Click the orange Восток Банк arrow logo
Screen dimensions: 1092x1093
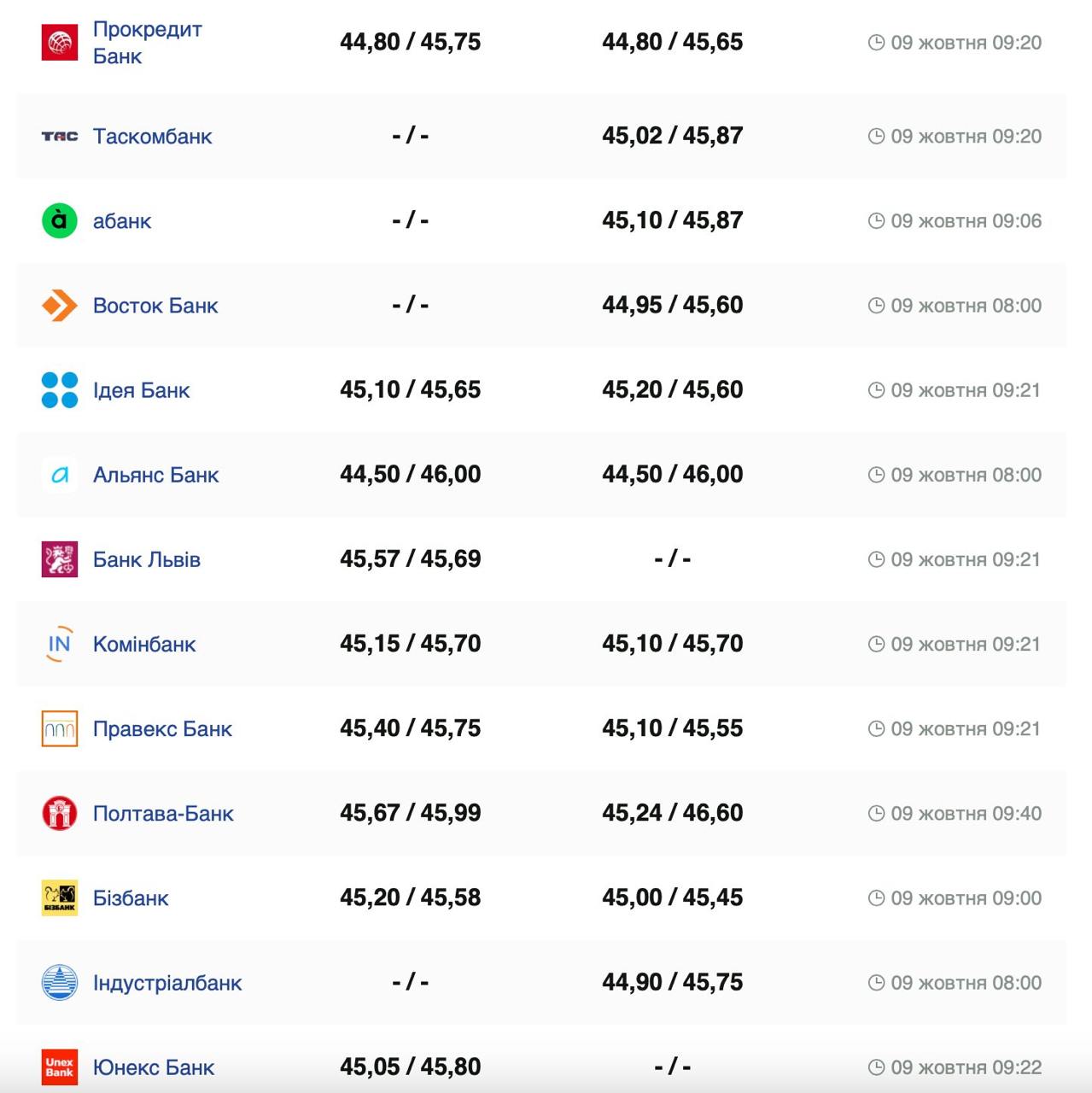click(x=60, y=306)
